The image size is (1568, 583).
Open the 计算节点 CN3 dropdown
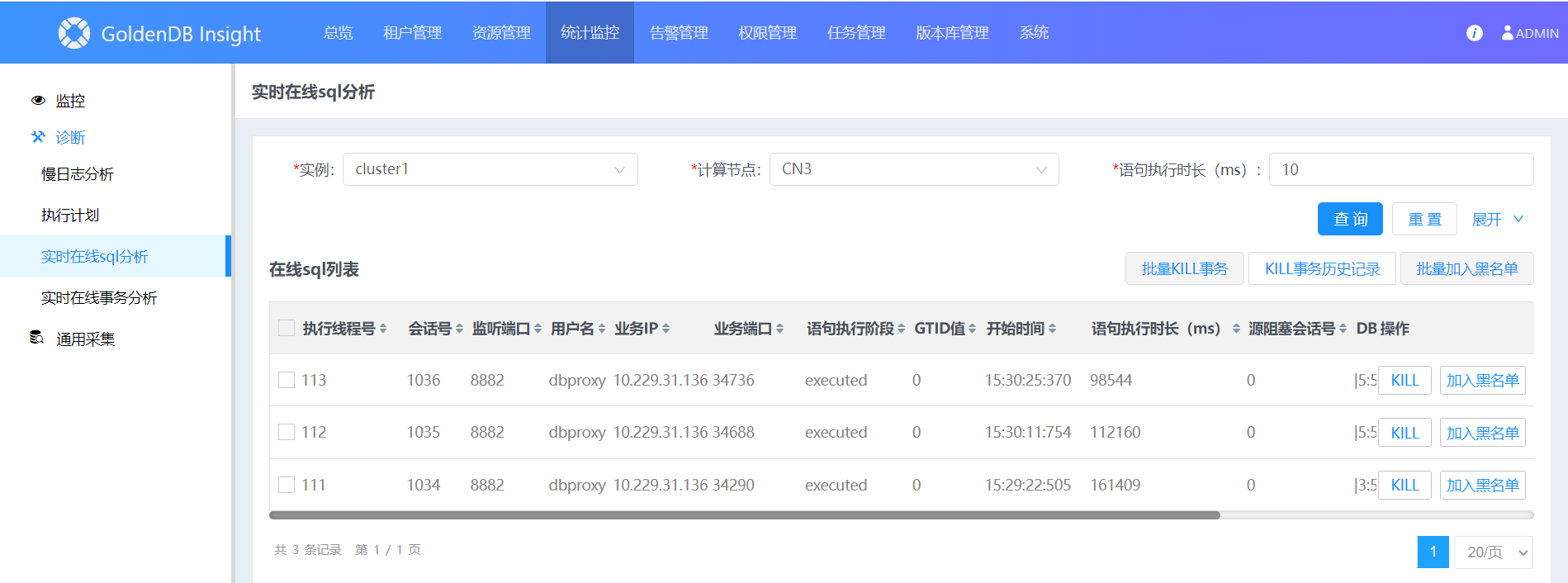[x=914, y=169]
